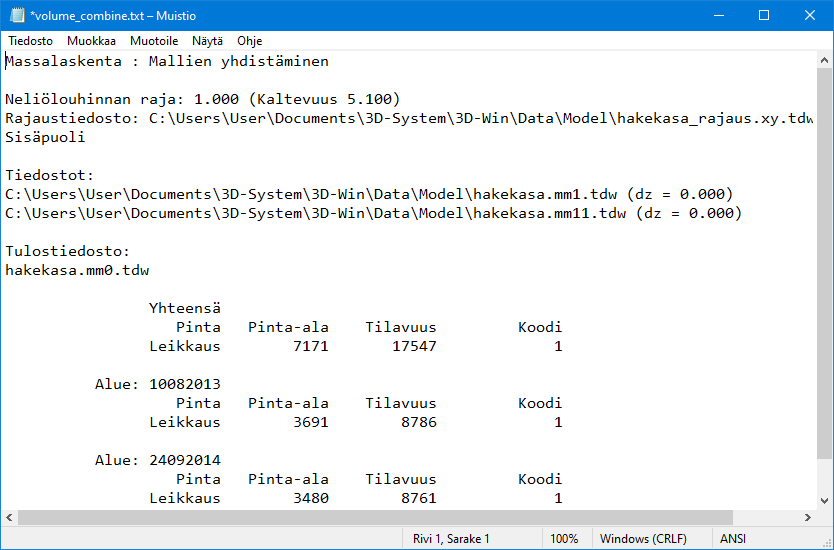Click the Notepad icon in the title bar
834x550 pixels.
pos(17,16)
